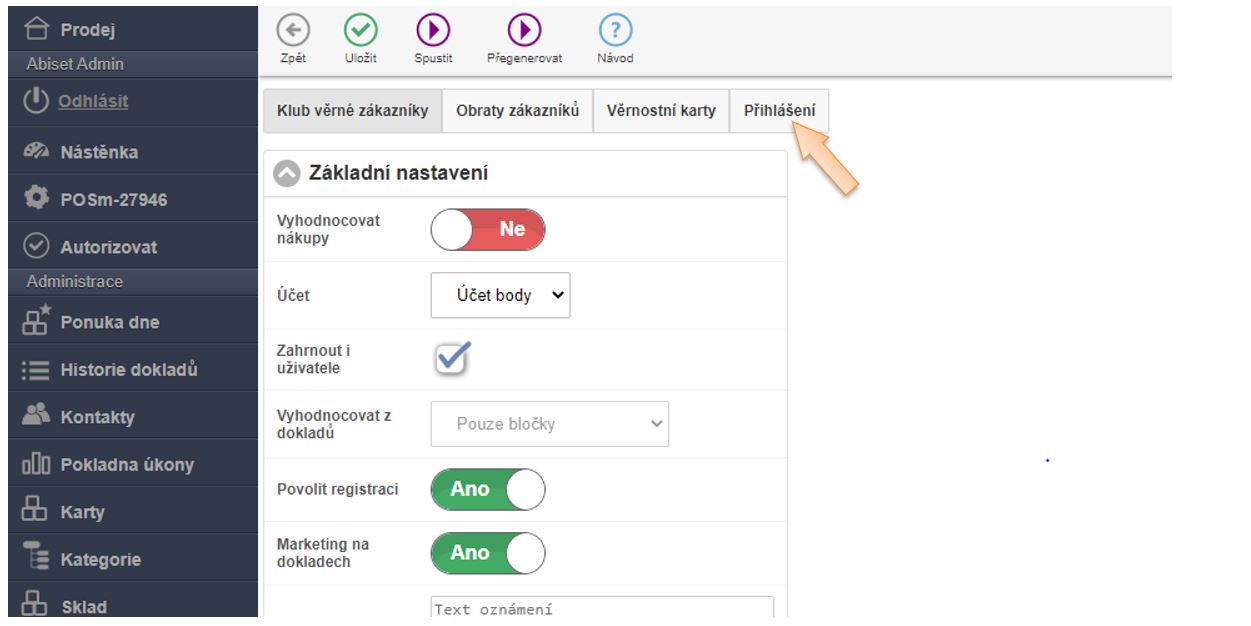Open the Pouze bločky dropdown

[x=549, y=424]
